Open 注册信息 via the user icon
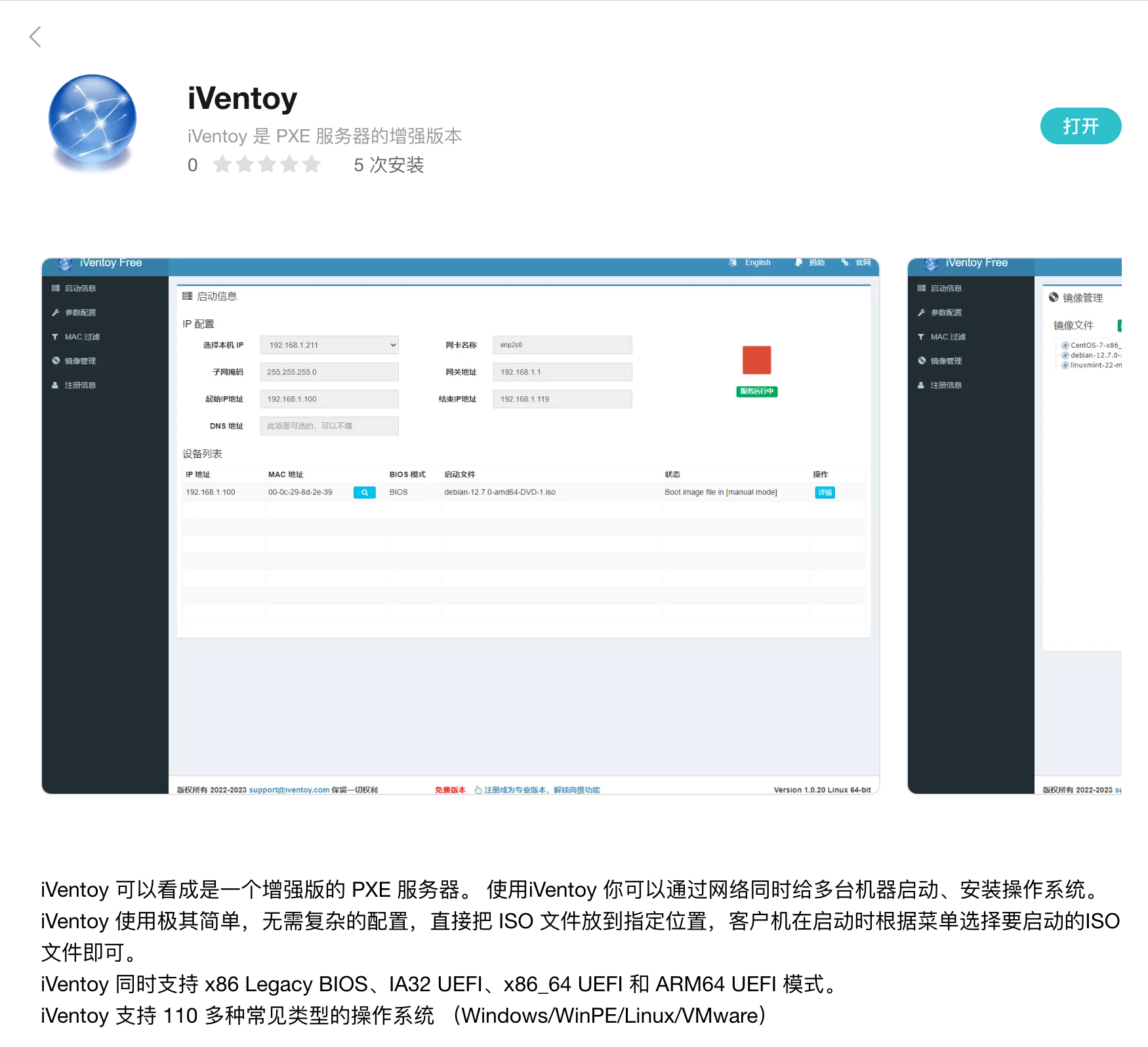This screenshot has height=1047, width=1148. (55, 385)
